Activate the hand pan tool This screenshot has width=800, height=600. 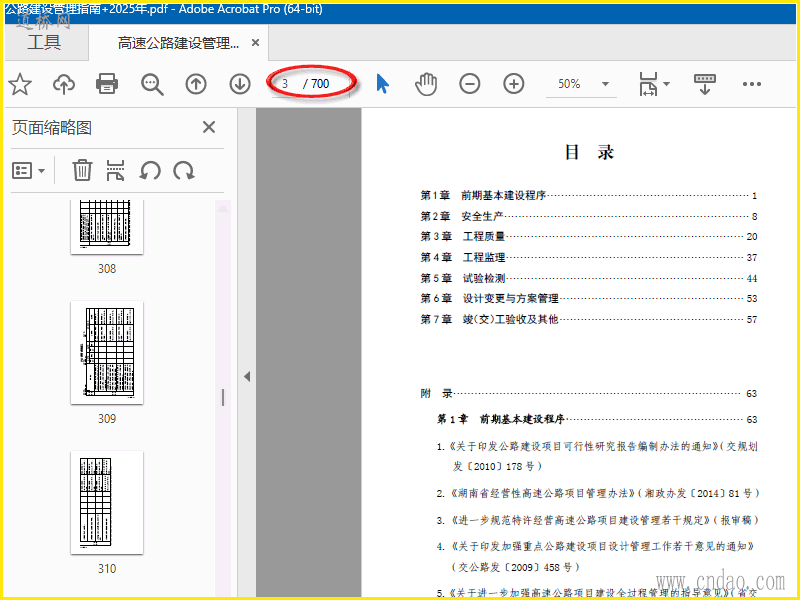click(x=426, y=84)
